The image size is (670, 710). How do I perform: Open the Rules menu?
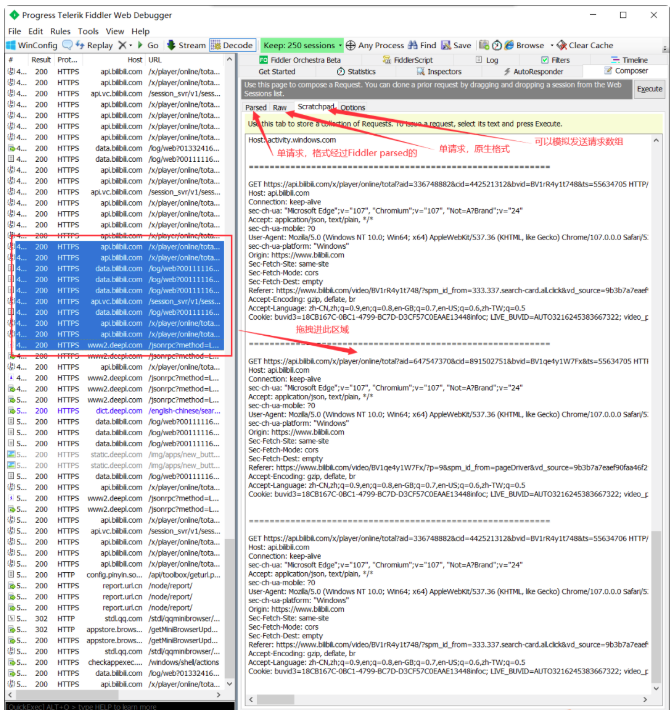point(60,31)
